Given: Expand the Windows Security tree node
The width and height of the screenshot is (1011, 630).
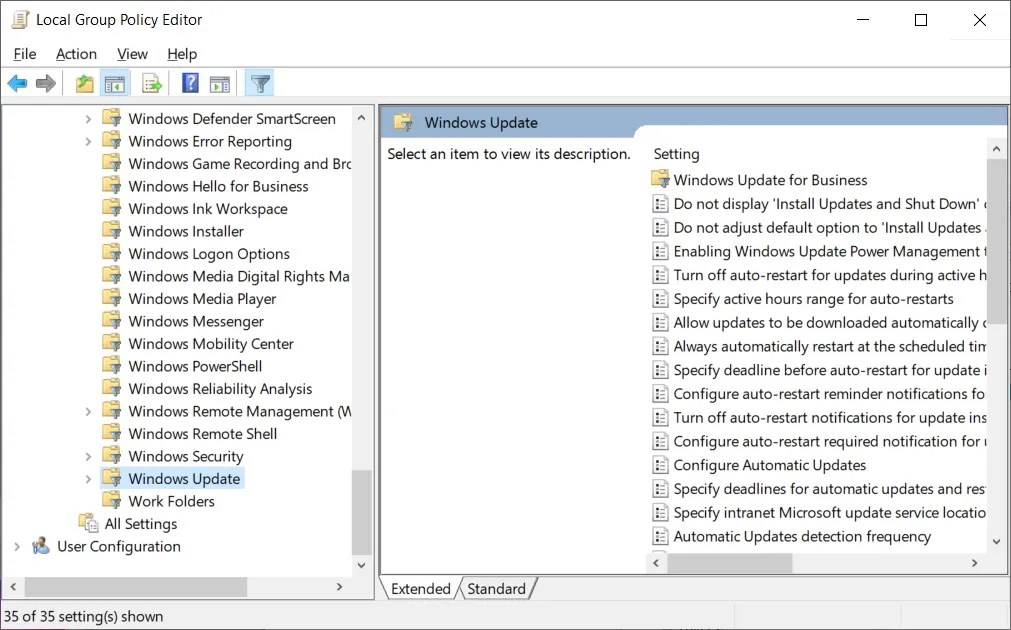Looking at the screenshot, I should (x=90, y=455).
